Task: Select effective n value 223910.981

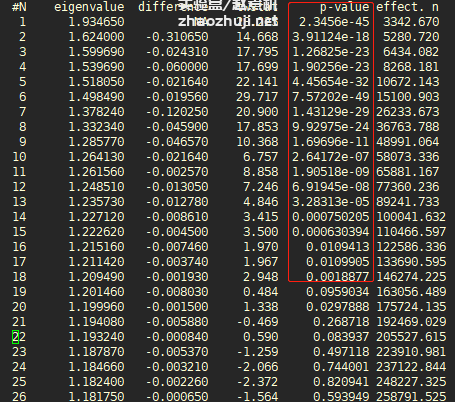Action: [x=411, y=352]
